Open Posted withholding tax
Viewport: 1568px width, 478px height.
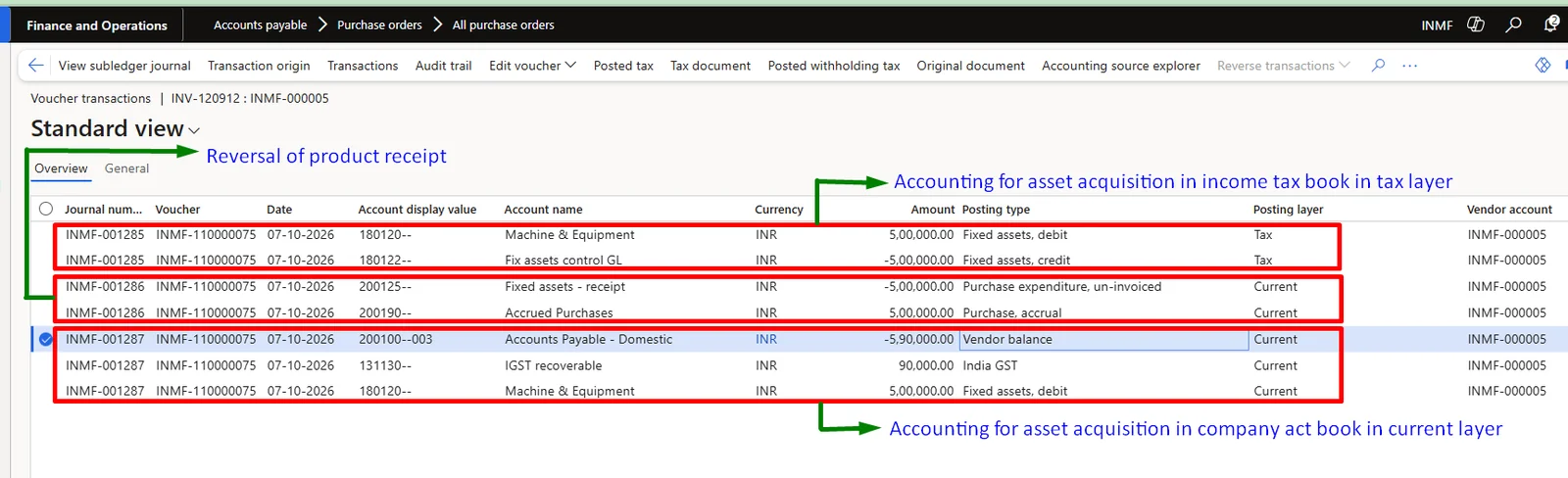tap(834, 66)
